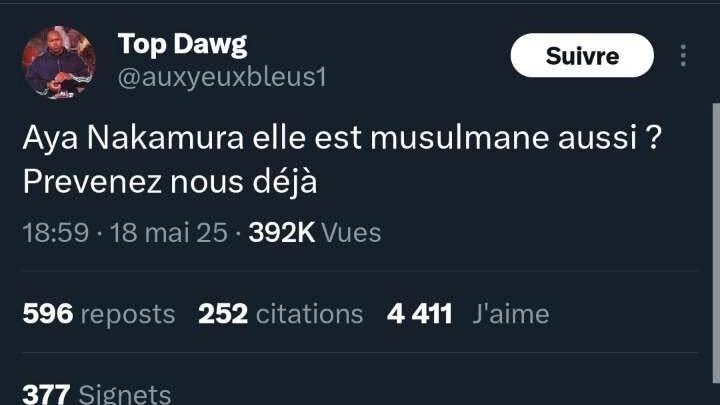Click the "J'aime" label
The image size is (720, 405).
tap(511, 315)
